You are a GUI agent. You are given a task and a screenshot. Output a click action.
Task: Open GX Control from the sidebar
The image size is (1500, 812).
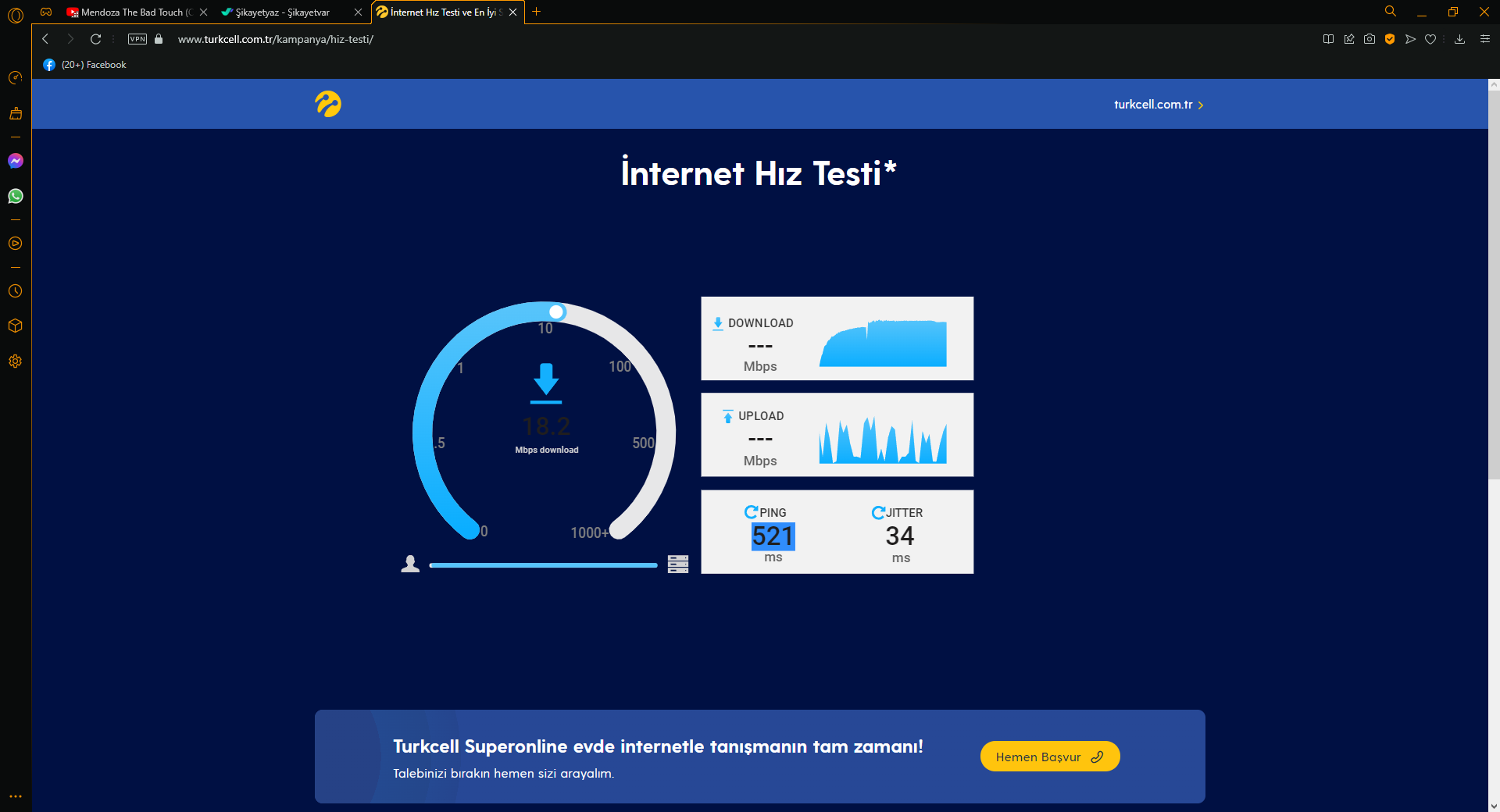pos(16,77)
